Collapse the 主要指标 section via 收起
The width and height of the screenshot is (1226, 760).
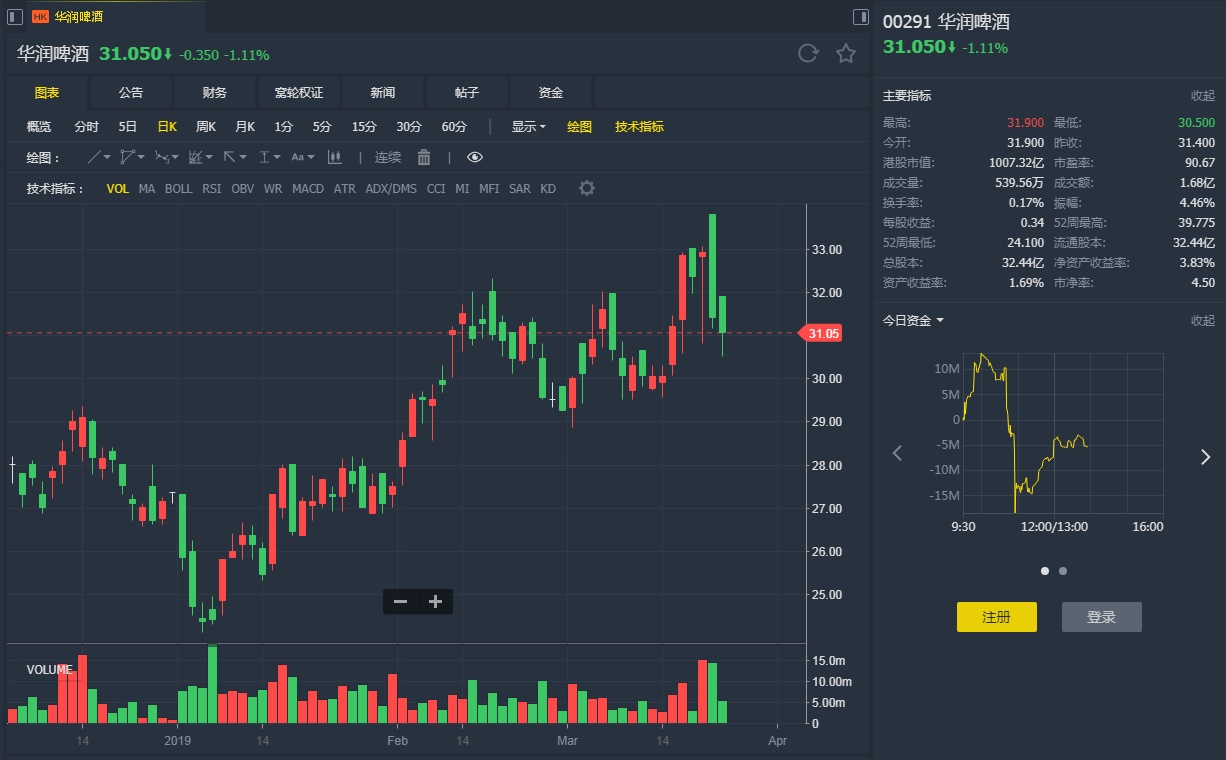1202,95
